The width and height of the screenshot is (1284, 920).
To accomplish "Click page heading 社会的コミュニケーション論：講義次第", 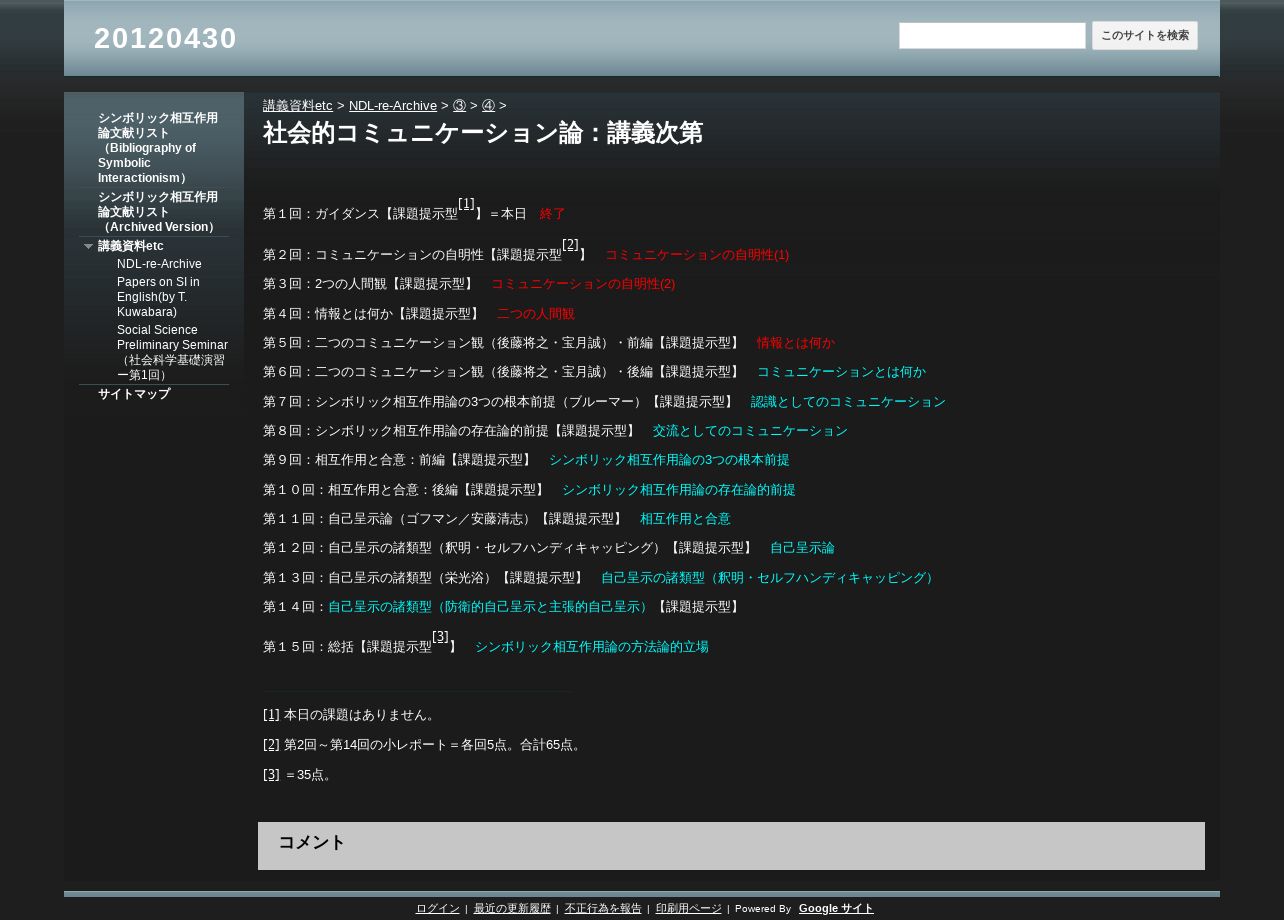I will [x=483, y=133].
